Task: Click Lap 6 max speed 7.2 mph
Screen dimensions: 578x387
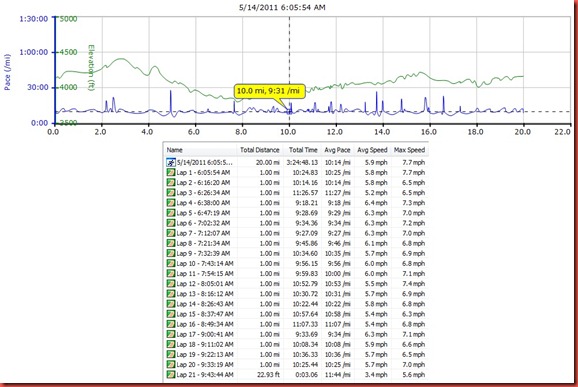Action: (x=414, y=223)
